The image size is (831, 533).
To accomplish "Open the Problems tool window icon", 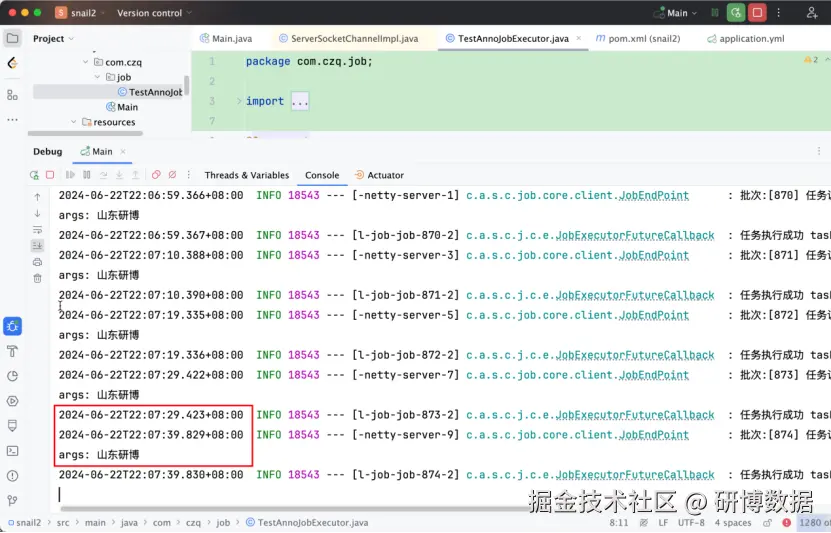I will tap(12, 476).
